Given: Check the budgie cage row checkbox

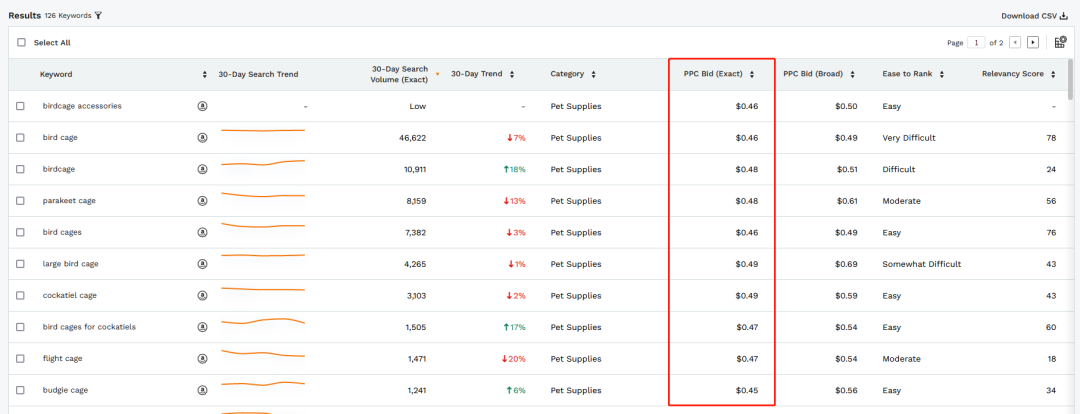Looking at the screenshot, I should point(21,390).
